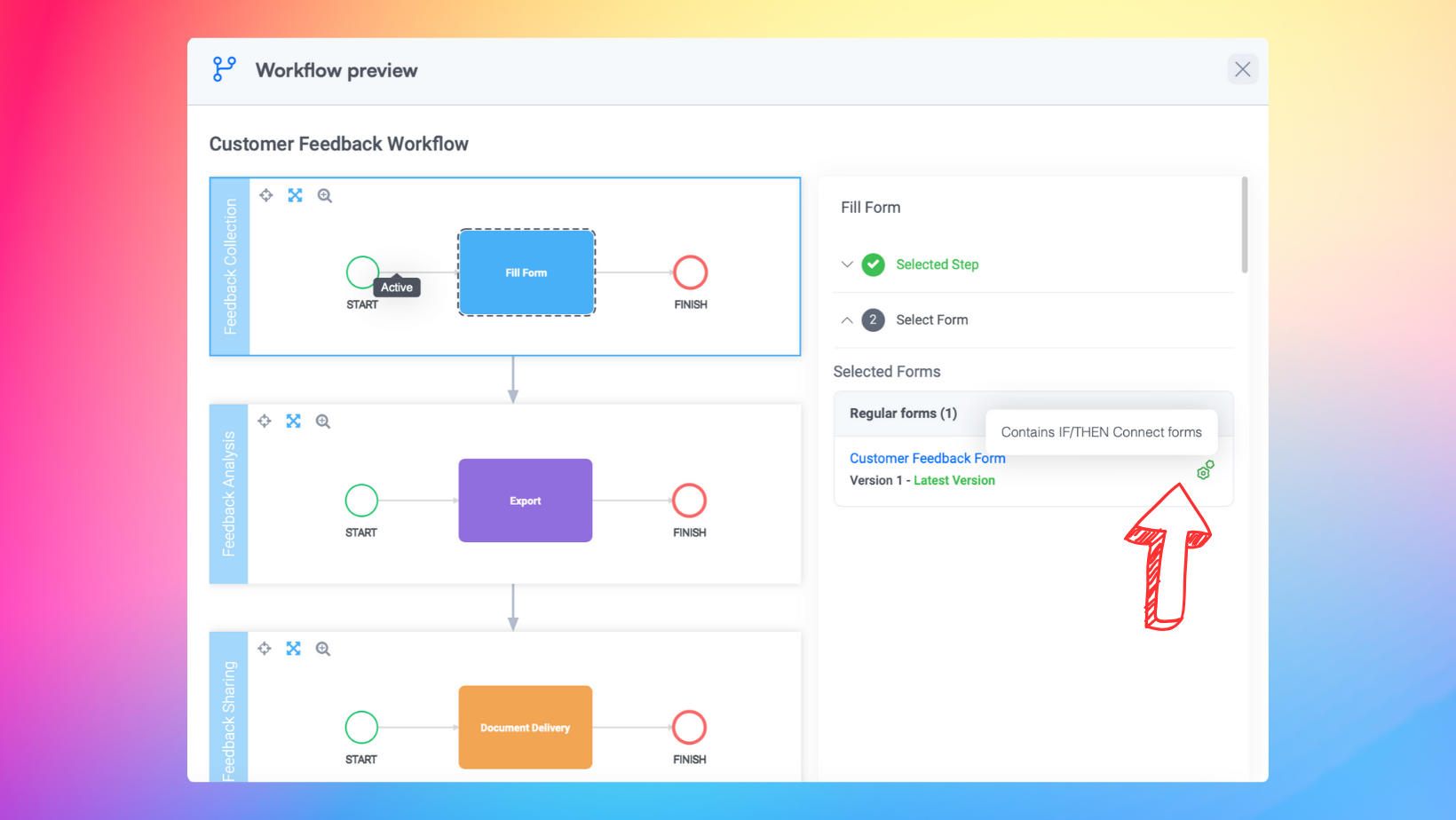Zoom in on the Feedback Collection diagram
The image size is (1456, 820).
pos(325,195)
